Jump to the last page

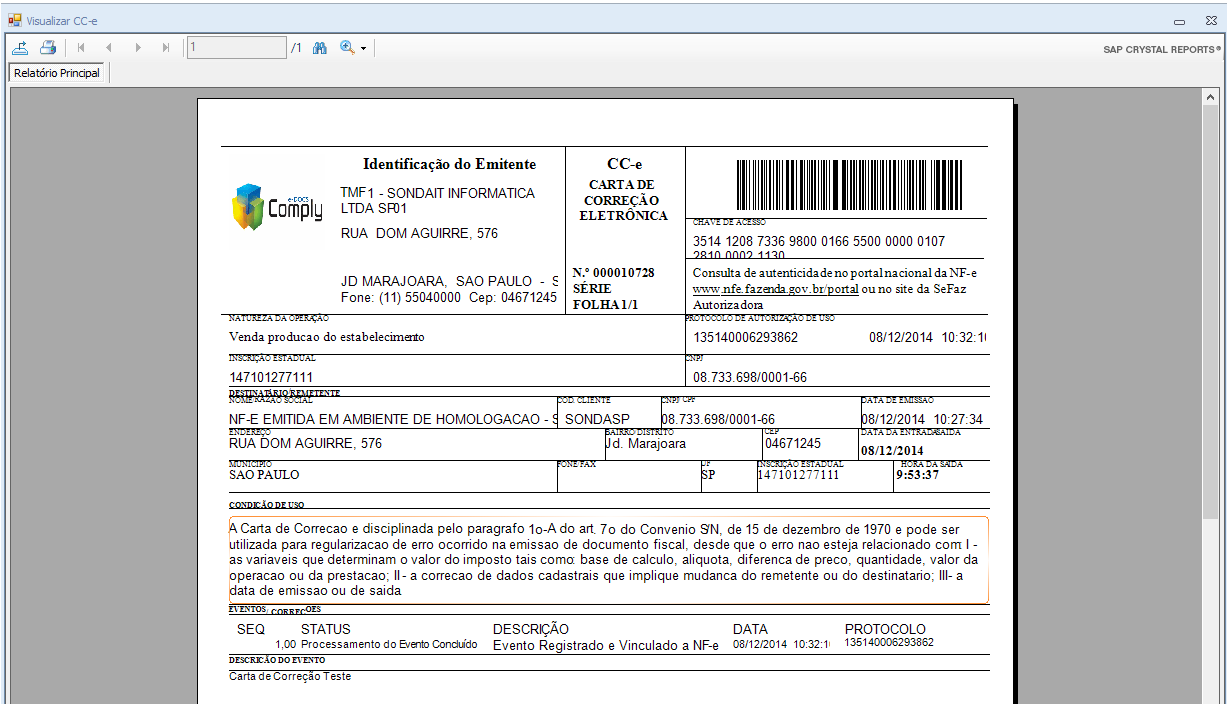pyautogui.click(x=166, y=48)
